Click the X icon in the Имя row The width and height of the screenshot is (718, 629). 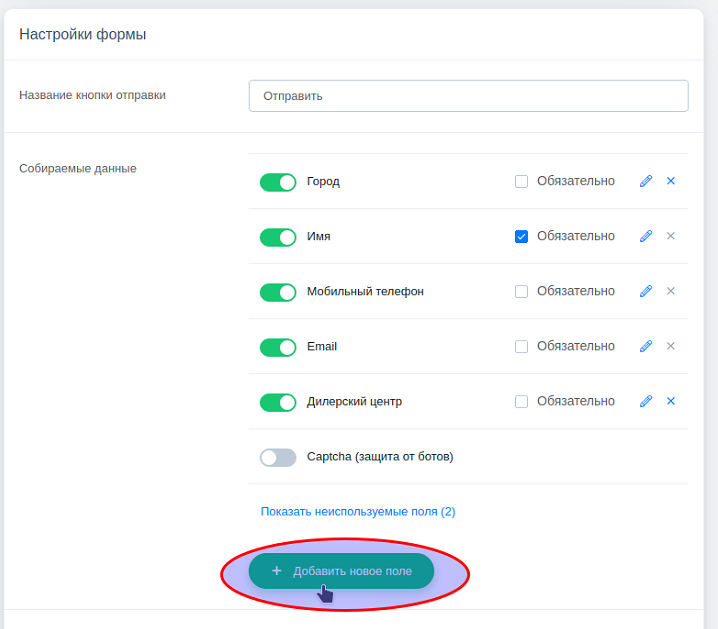tap(670, 236)
